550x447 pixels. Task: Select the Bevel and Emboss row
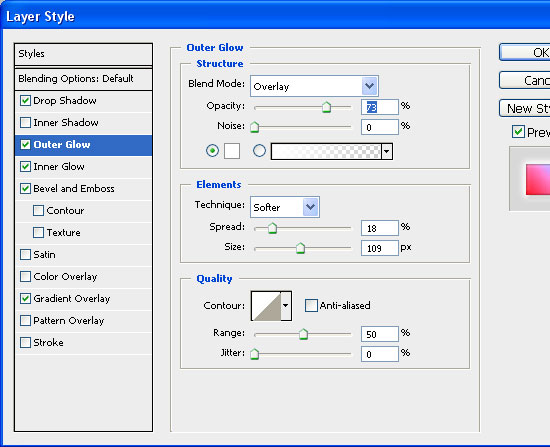coord(83,189)
